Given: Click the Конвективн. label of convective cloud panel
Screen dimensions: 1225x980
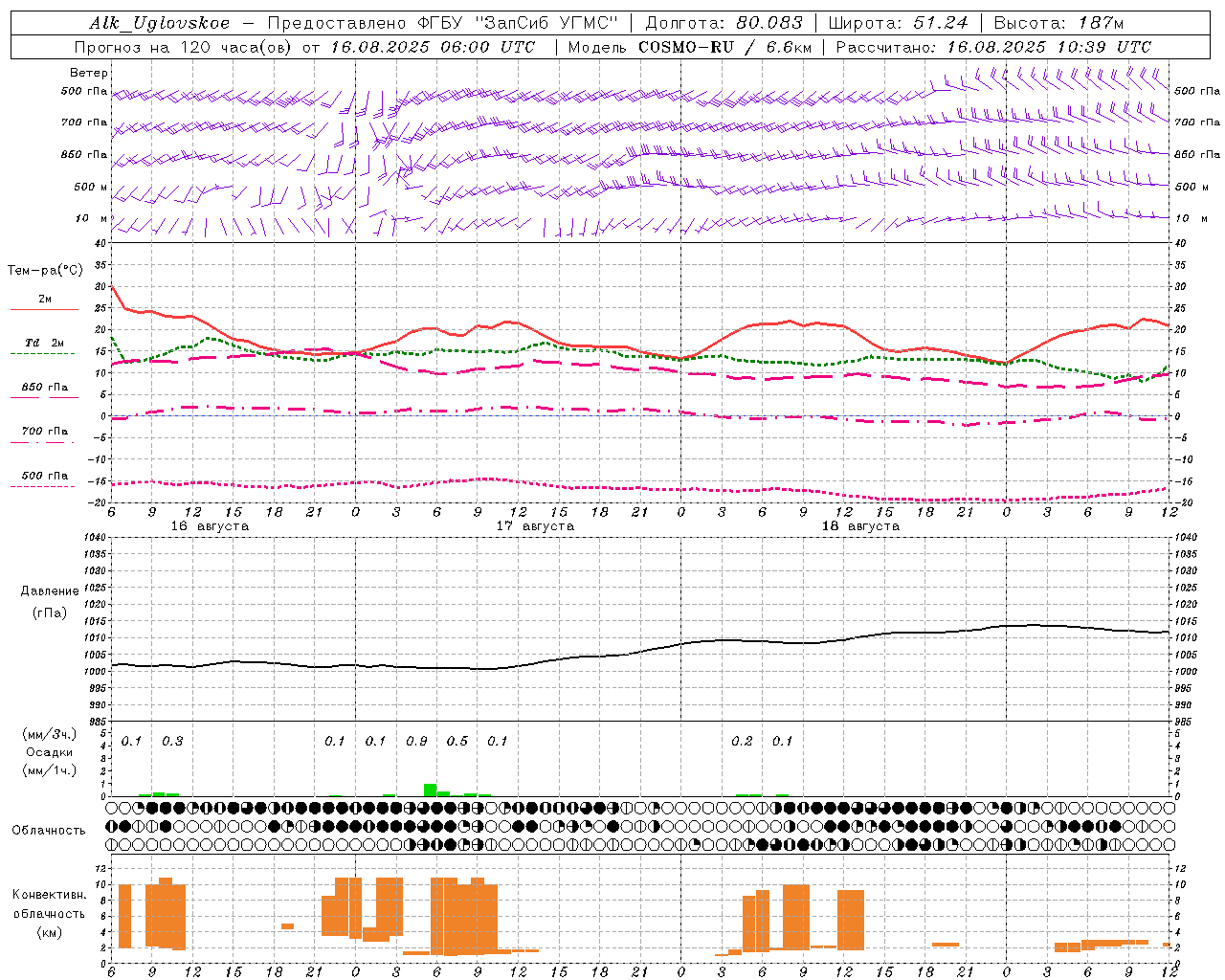Looking at the screenshot, I should pos(49,895).
